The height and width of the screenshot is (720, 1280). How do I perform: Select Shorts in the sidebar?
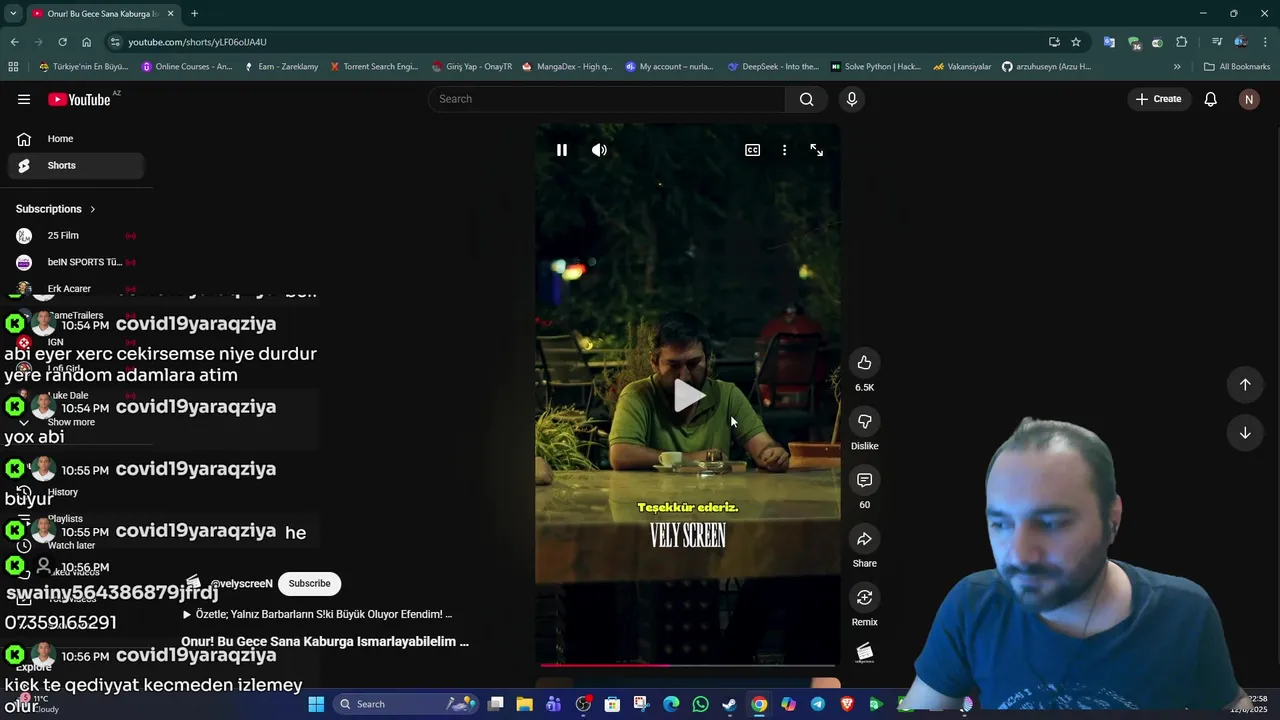[x=76, y=165]
